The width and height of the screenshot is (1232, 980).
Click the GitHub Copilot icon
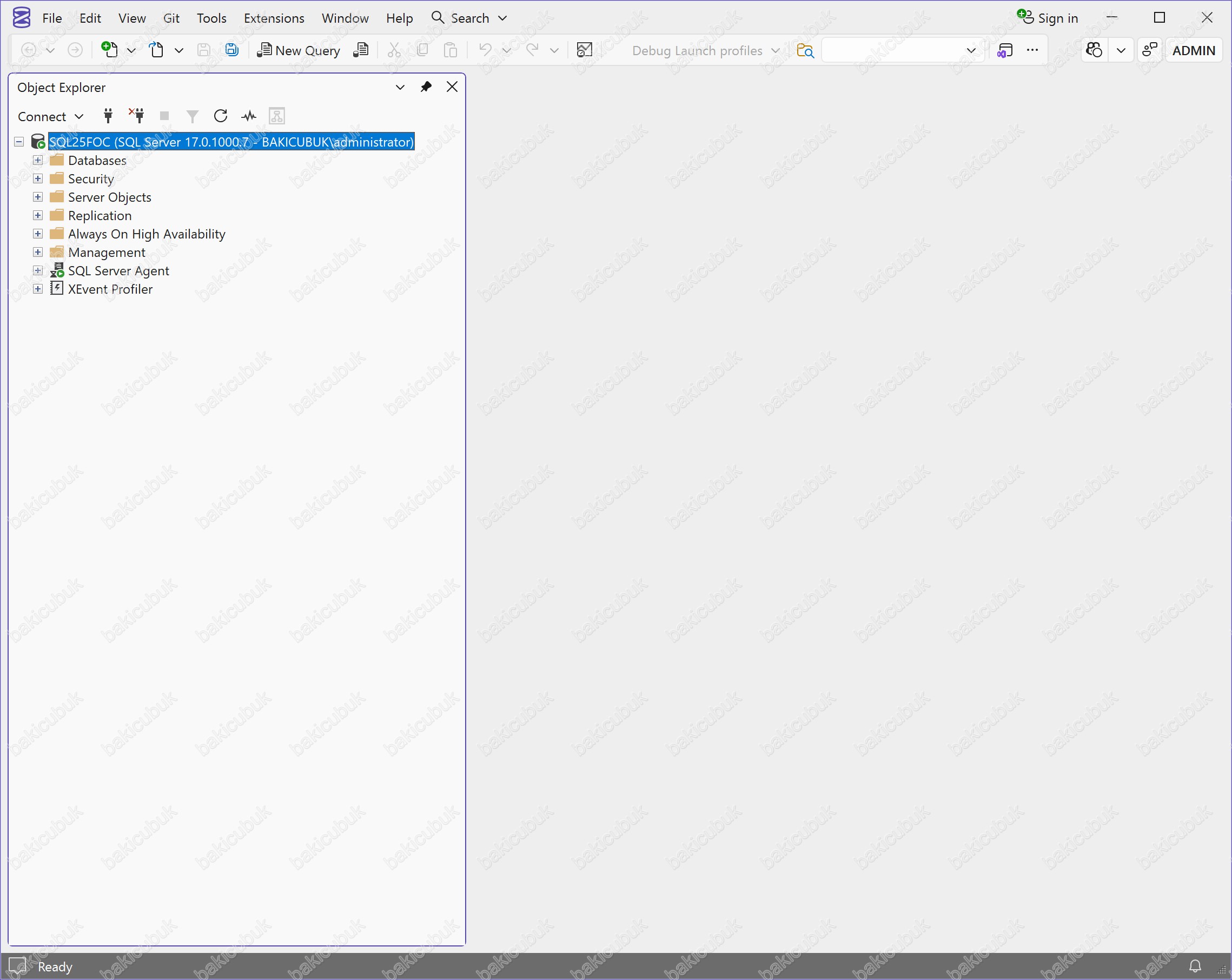click(x=1094, y=50)
